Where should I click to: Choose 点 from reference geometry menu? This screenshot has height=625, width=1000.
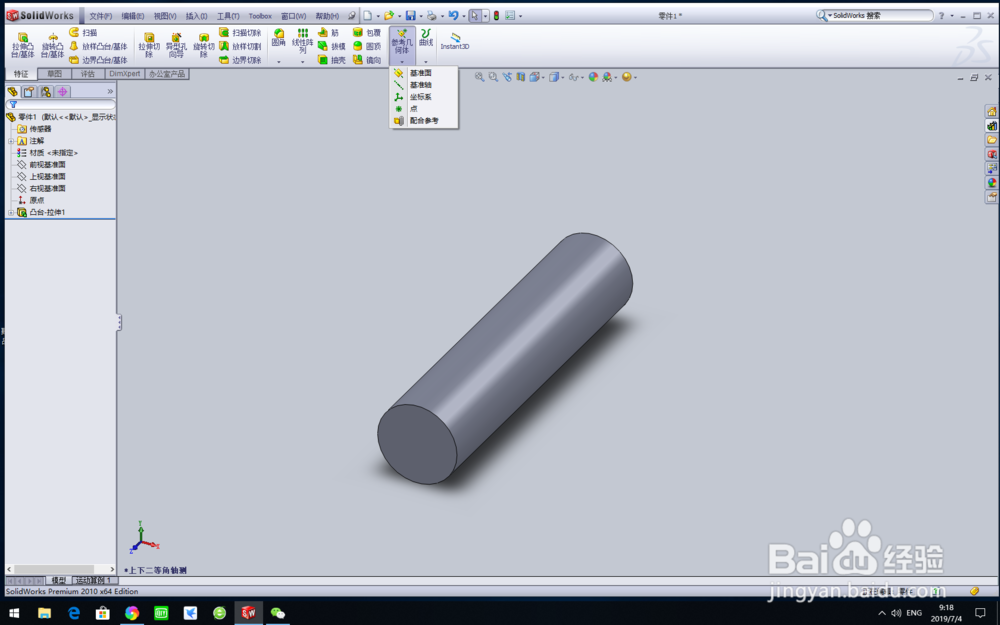[x=423, y=108]
